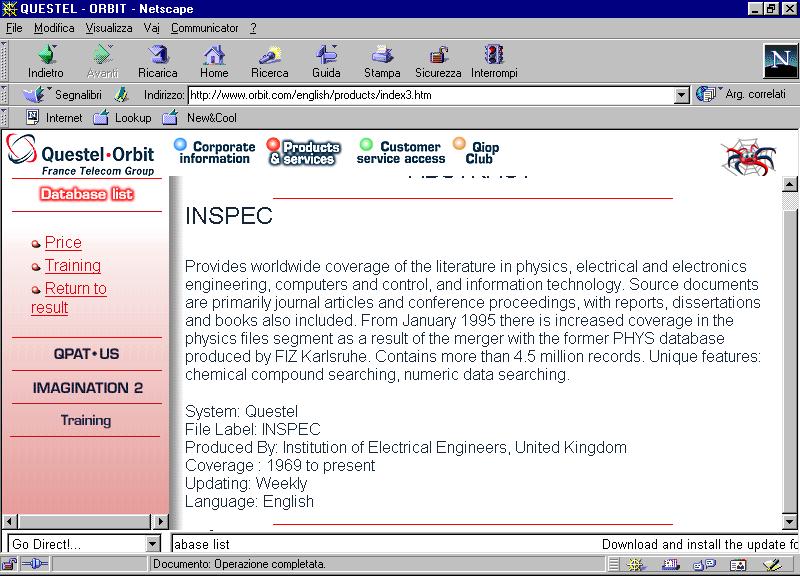Open the Visualizza menu

pyautogui.click(x=109, y=28)
